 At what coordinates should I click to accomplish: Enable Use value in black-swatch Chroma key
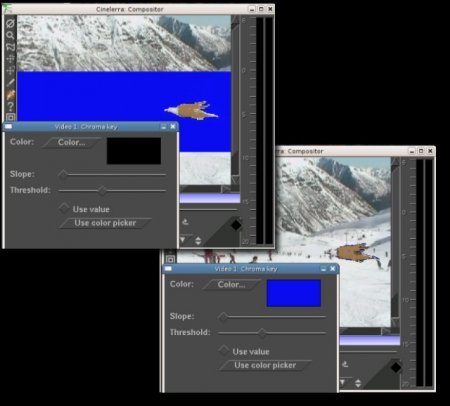(x=64, y=208)
